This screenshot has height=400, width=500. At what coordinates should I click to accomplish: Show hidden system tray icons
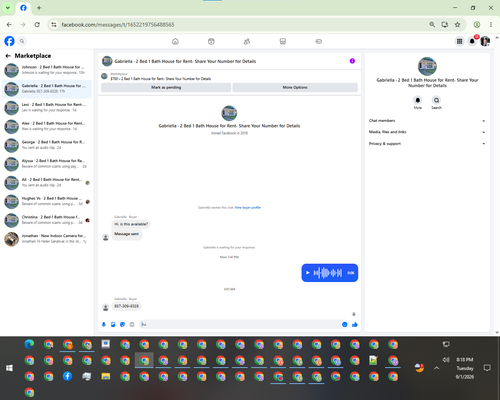coord(437,368)
